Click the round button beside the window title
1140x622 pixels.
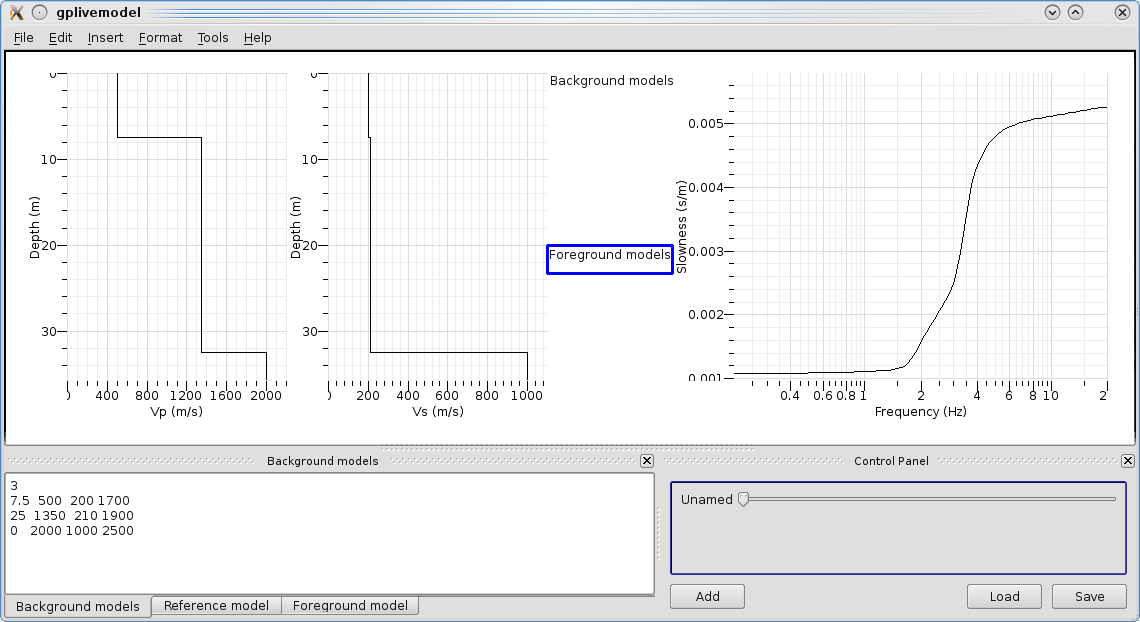click(x=39, y=13)
